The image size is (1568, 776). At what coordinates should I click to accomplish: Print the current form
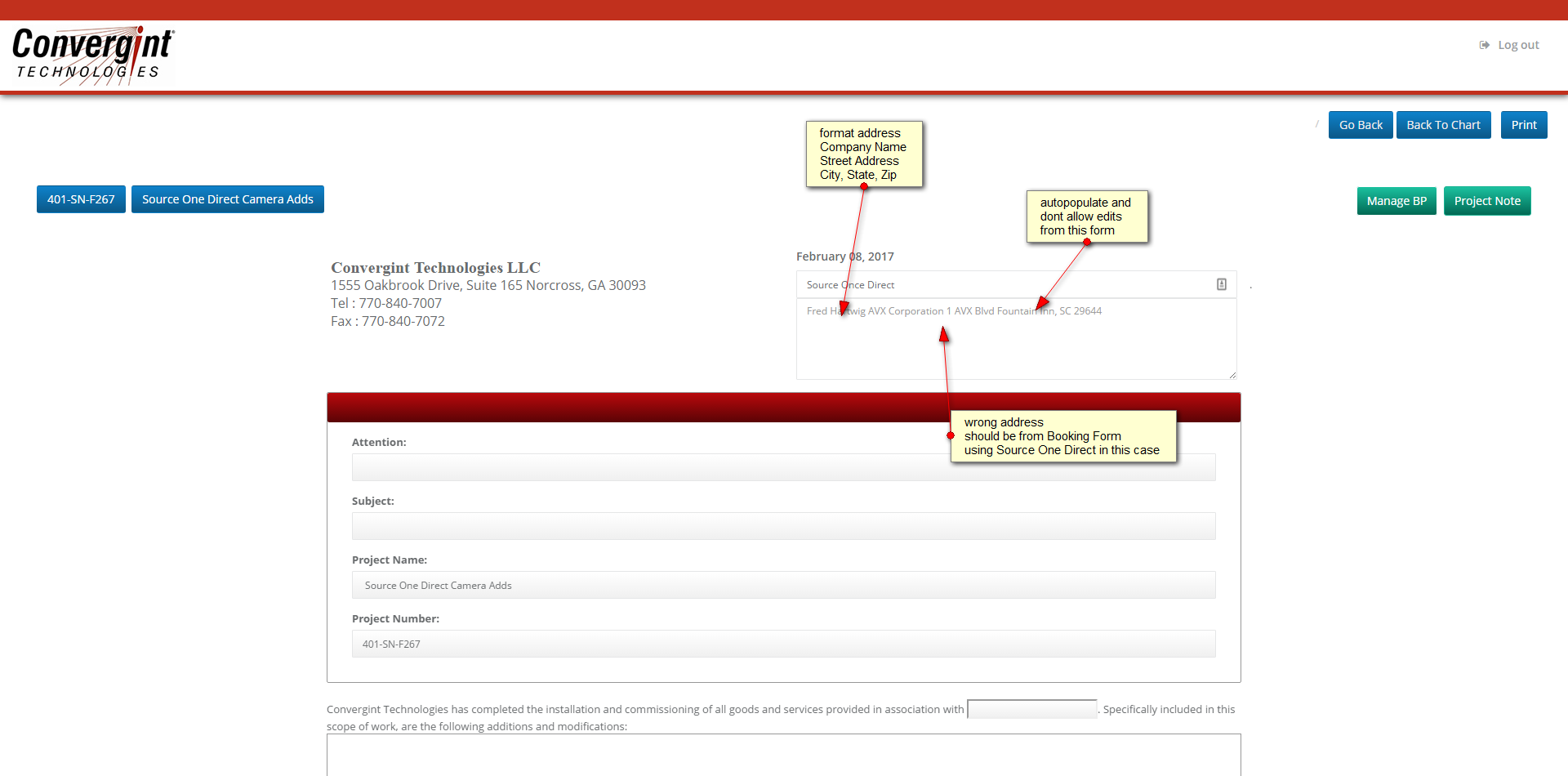click(1524, 125)
